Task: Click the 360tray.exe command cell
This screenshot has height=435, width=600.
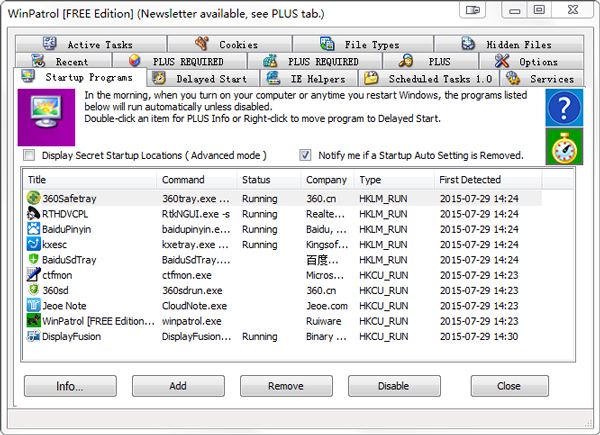Action: (x=196, y=199)
